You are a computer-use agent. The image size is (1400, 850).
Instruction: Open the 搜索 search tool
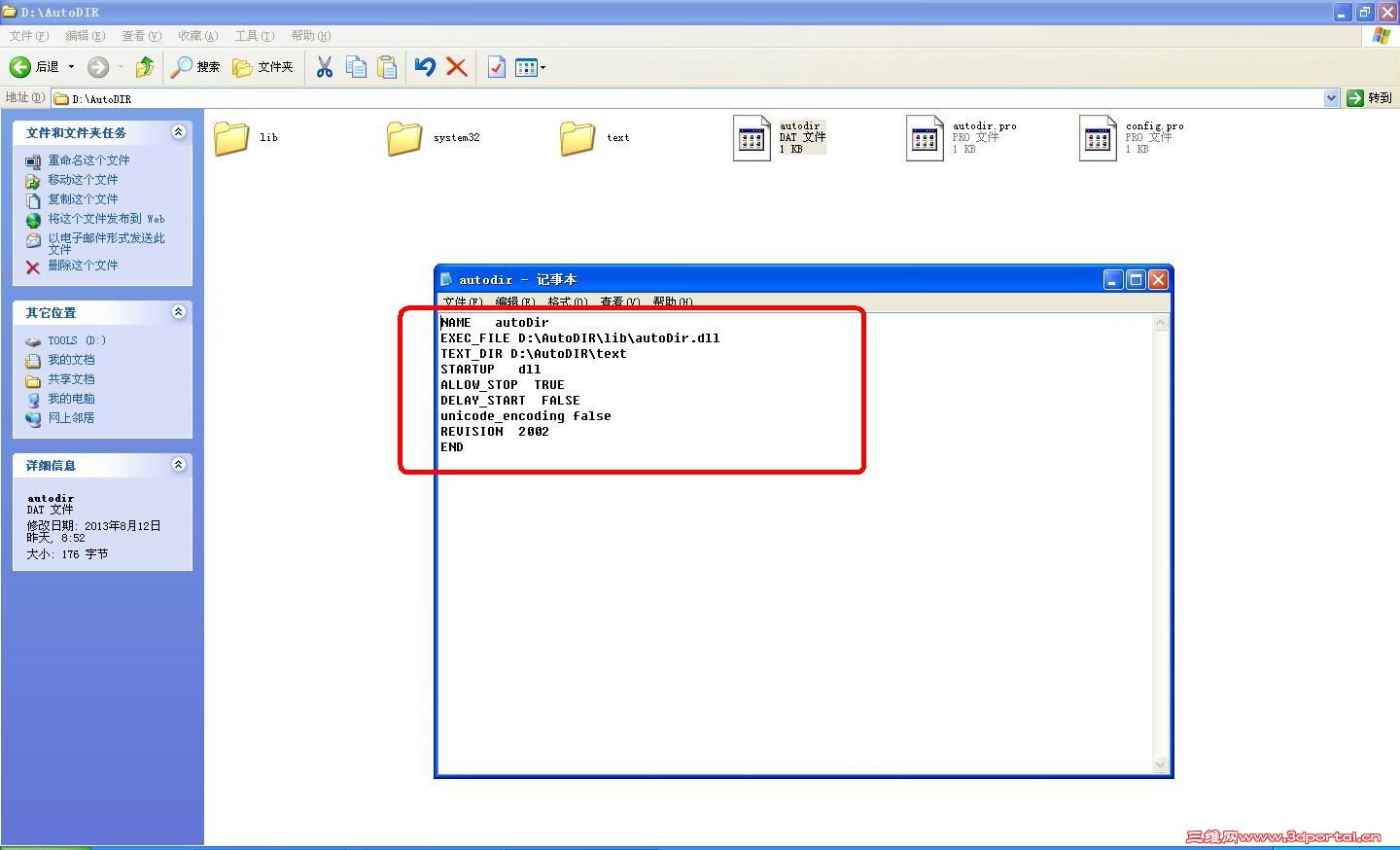click(195, 67)
